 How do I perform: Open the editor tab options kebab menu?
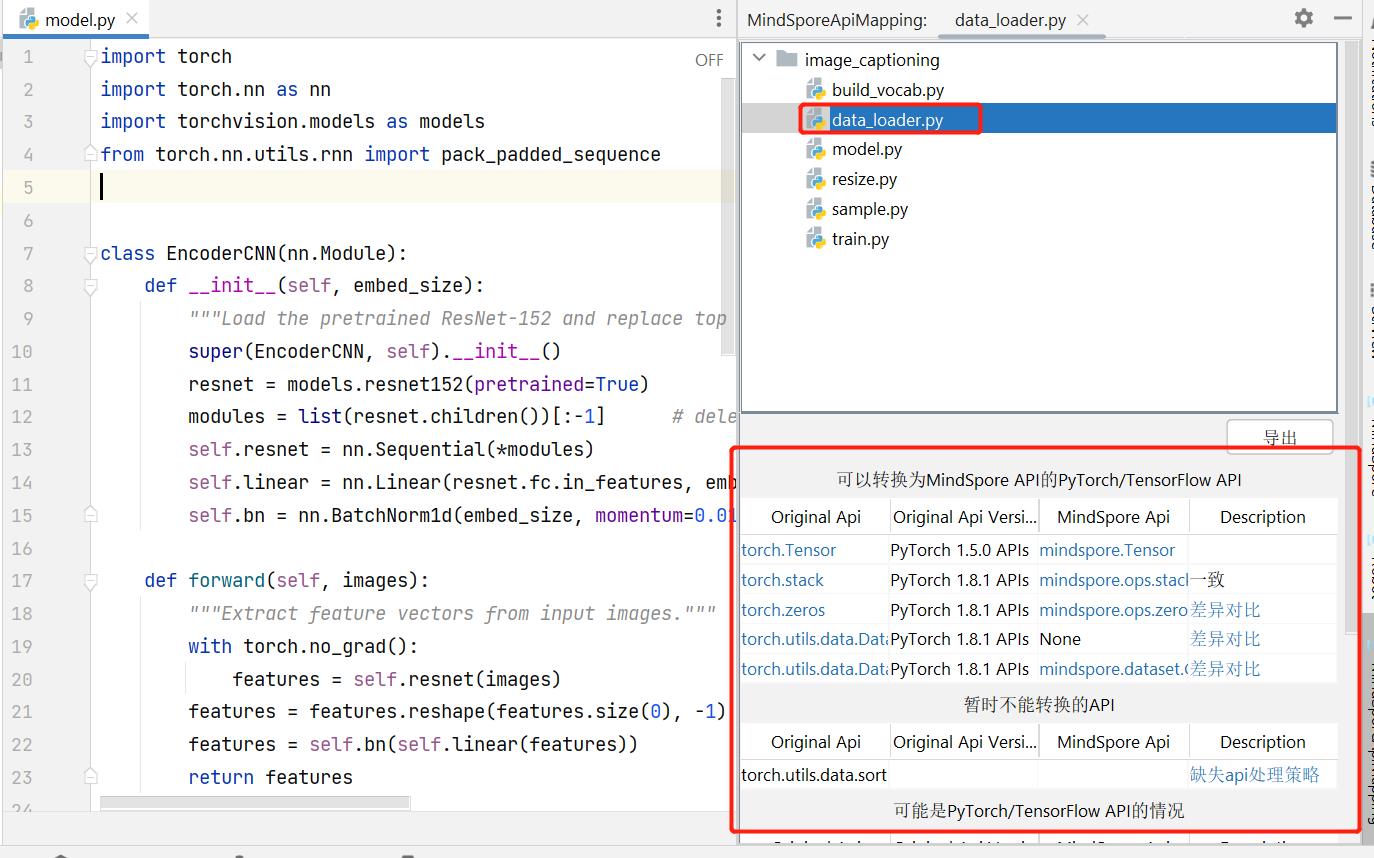click(x=718, y=19)
